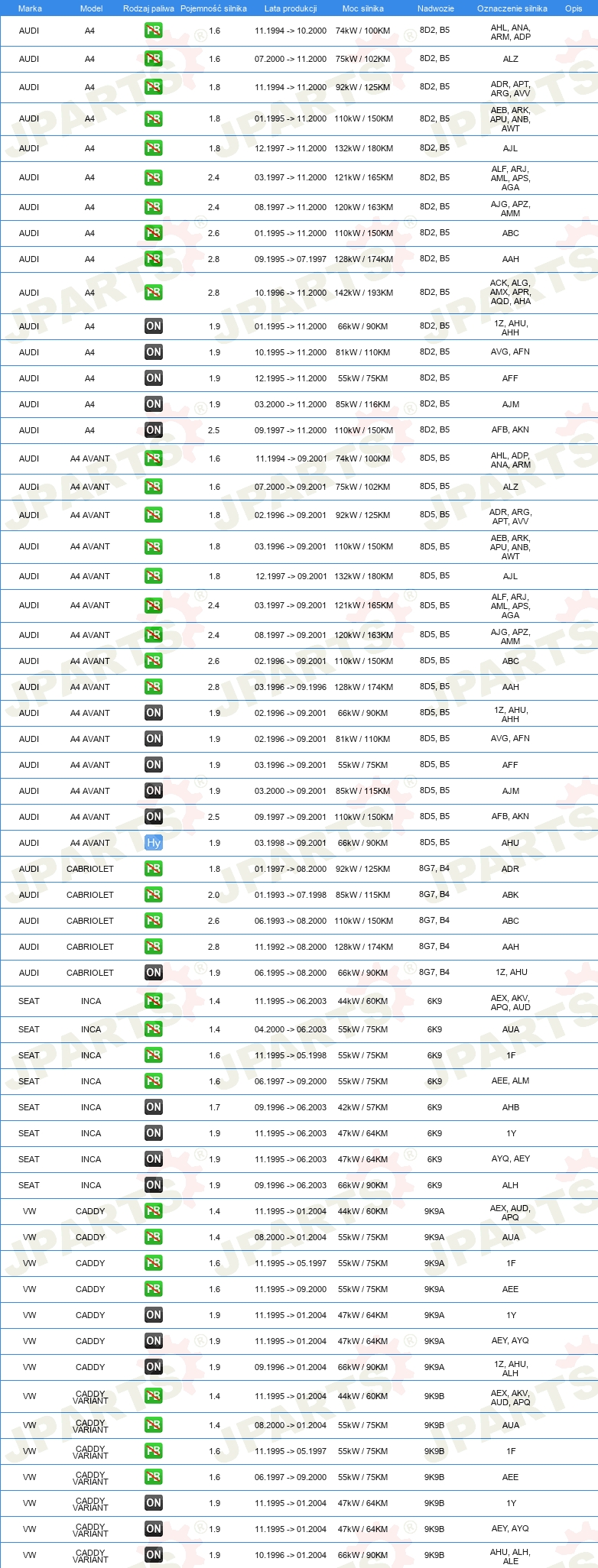Click the 6K9 body cell in SEAT INCA AHB row

pyautogui.click(x=434, y=1106)
